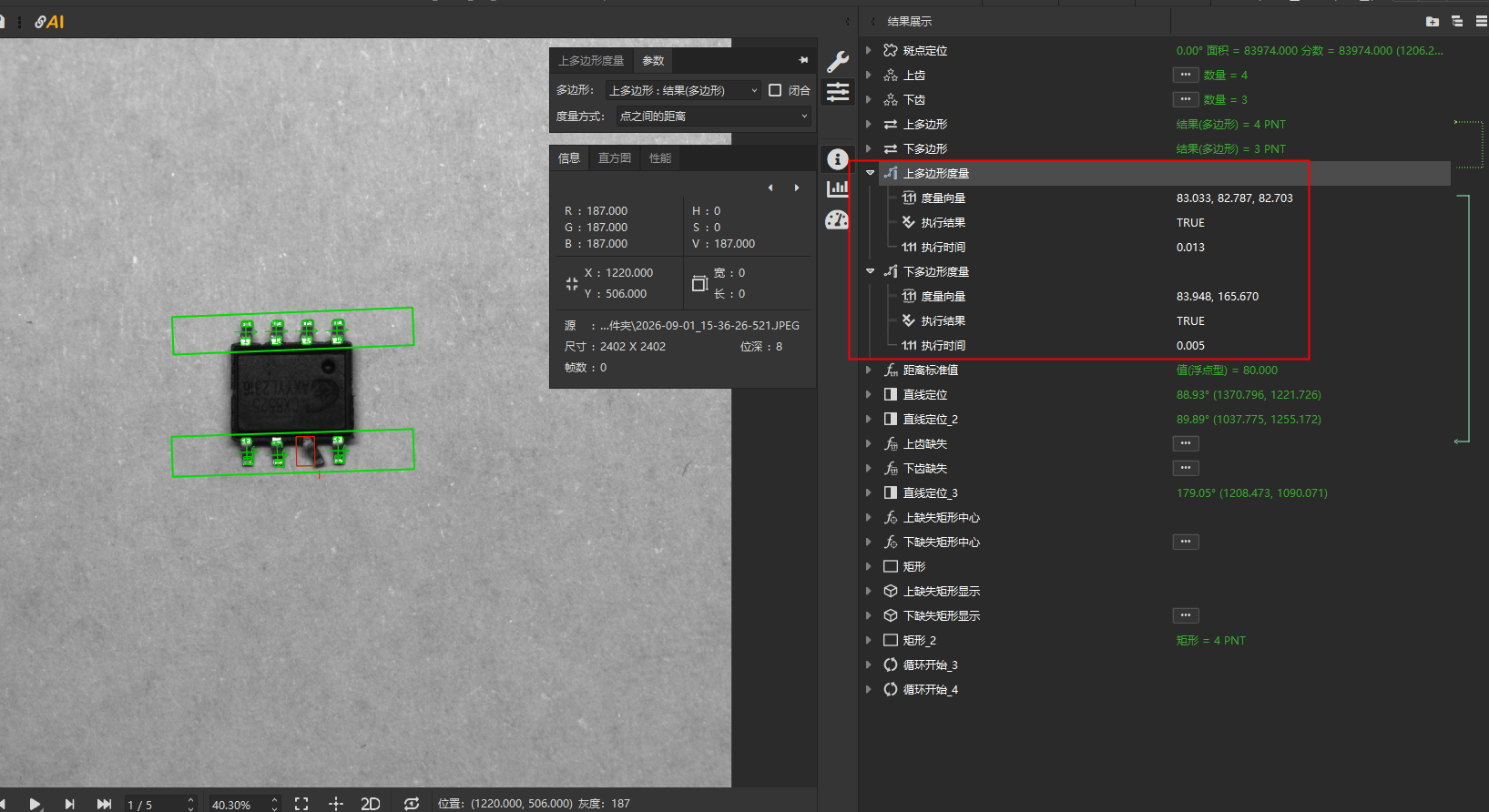The width and height of the screenshot is (1489, 812).
Task: Select the 循环开始_3 tree row
Action: (1157, 665)
